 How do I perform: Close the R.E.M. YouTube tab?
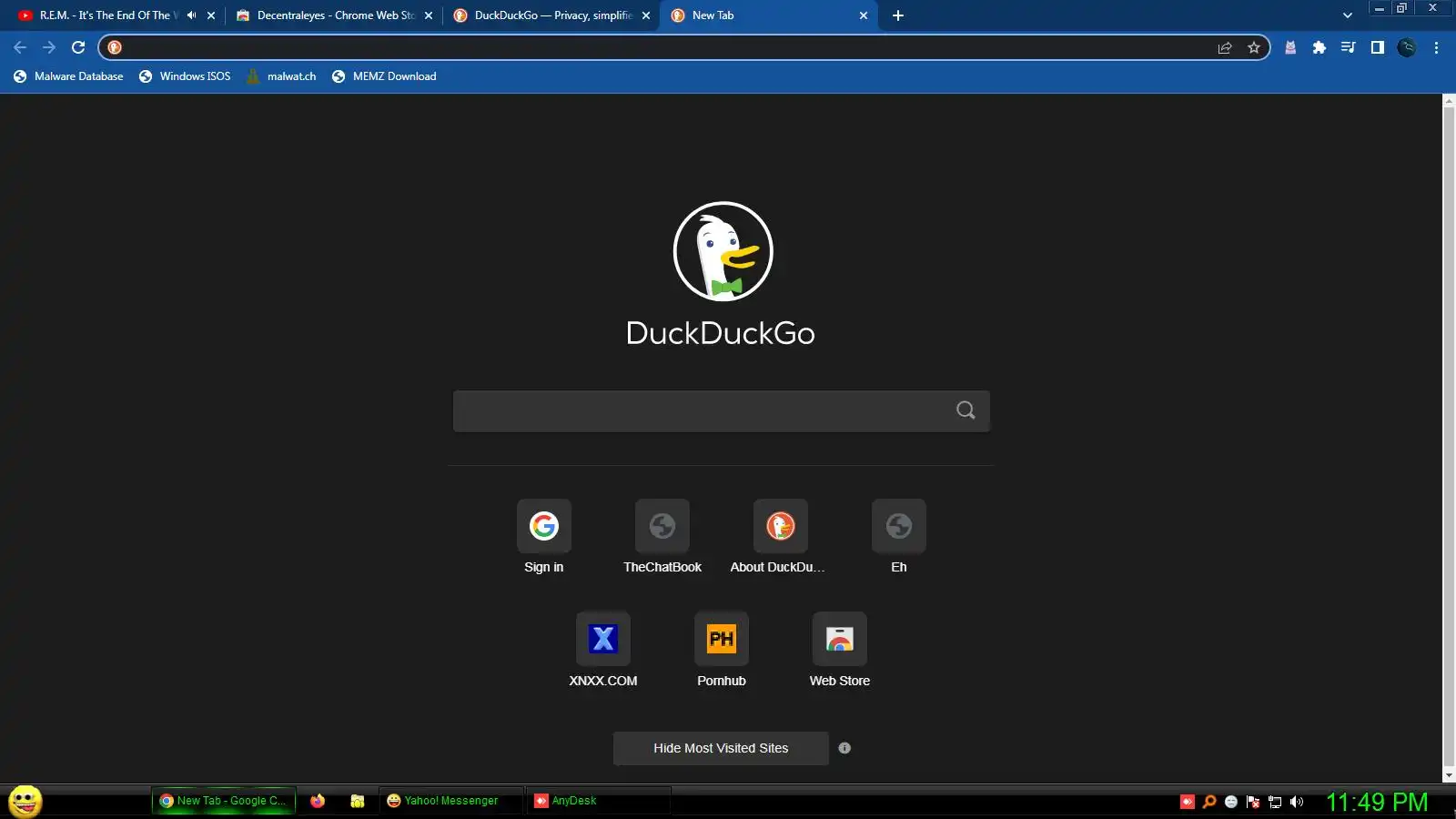(x=211, y=15)
